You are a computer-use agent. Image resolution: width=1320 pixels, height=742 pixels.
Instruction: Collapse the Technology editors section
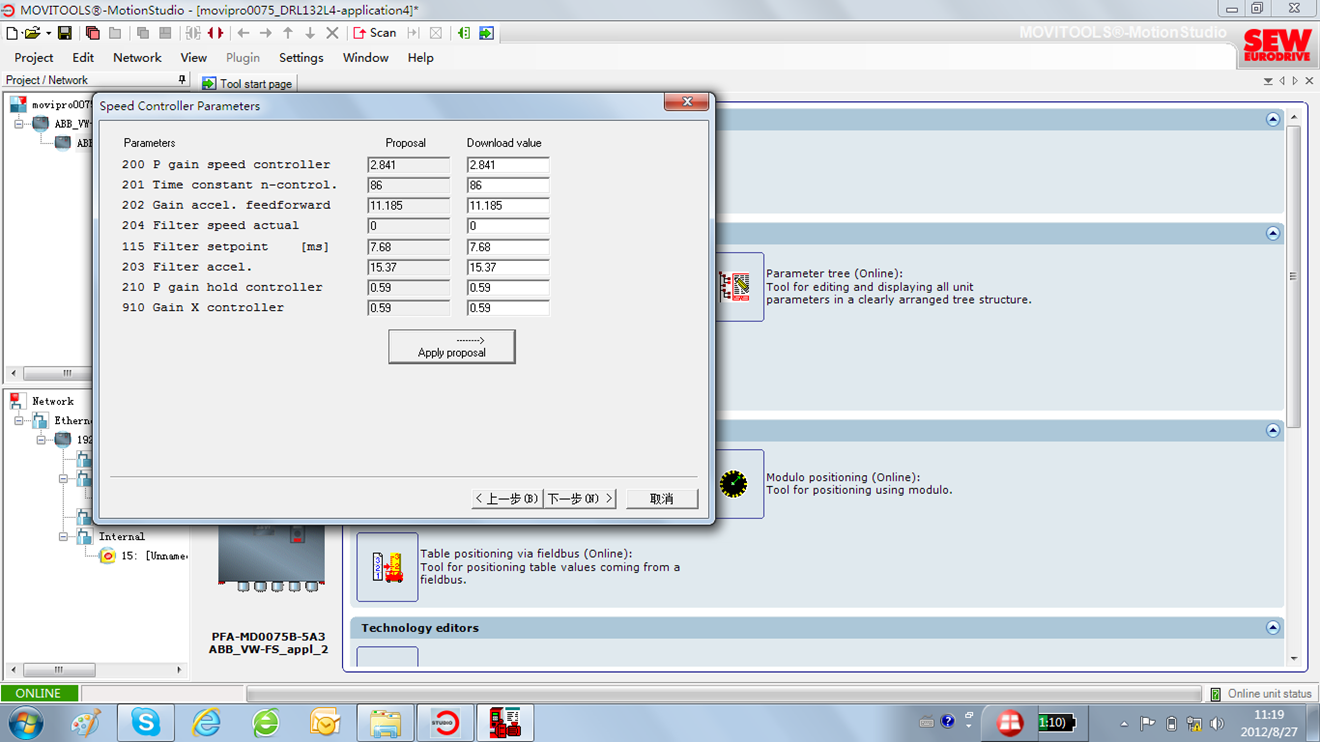pos(1272,628)
